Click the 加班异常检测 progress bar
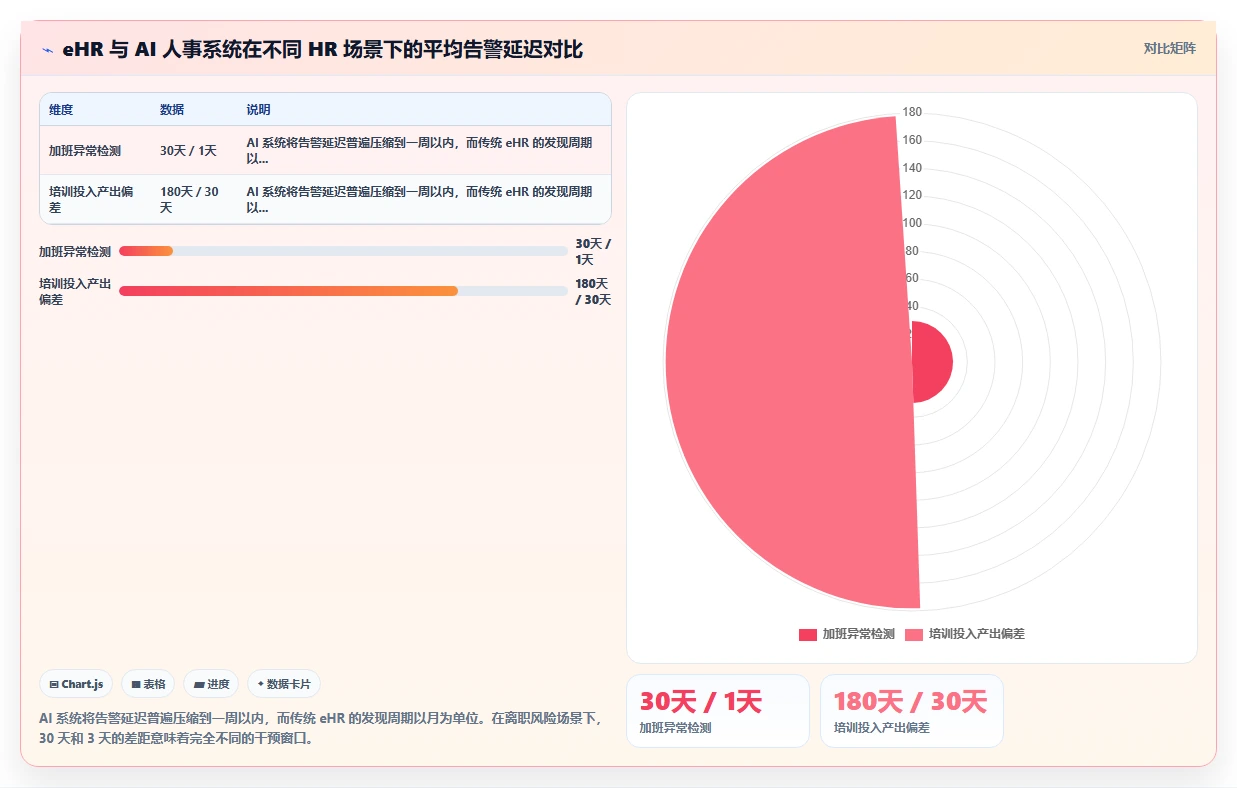Viewport: 1237px width, 788px height. pos(343,251)
